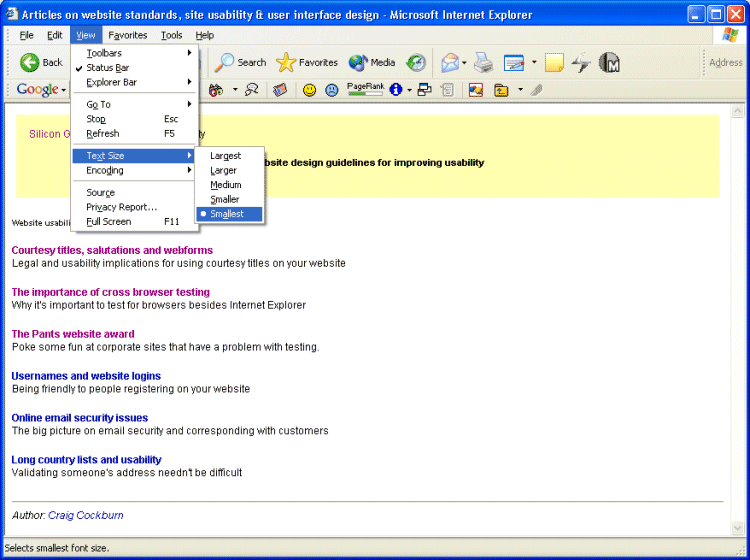Viewport: 750px width, 560px height.
Task: Click the Google news icon
Action: pos(280,90)
